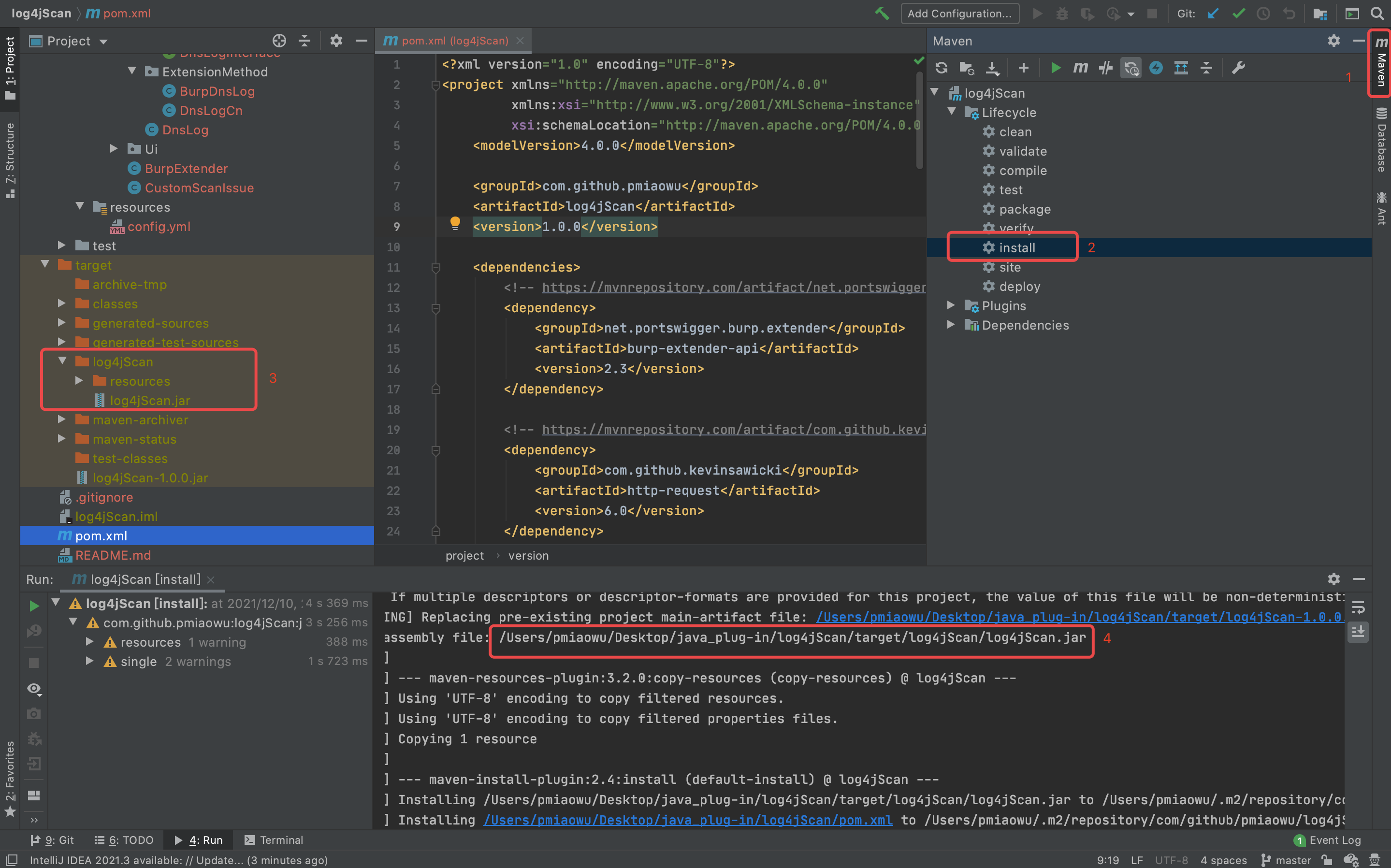Open Maven Settings wrench icon

[x=1238, y=68]
